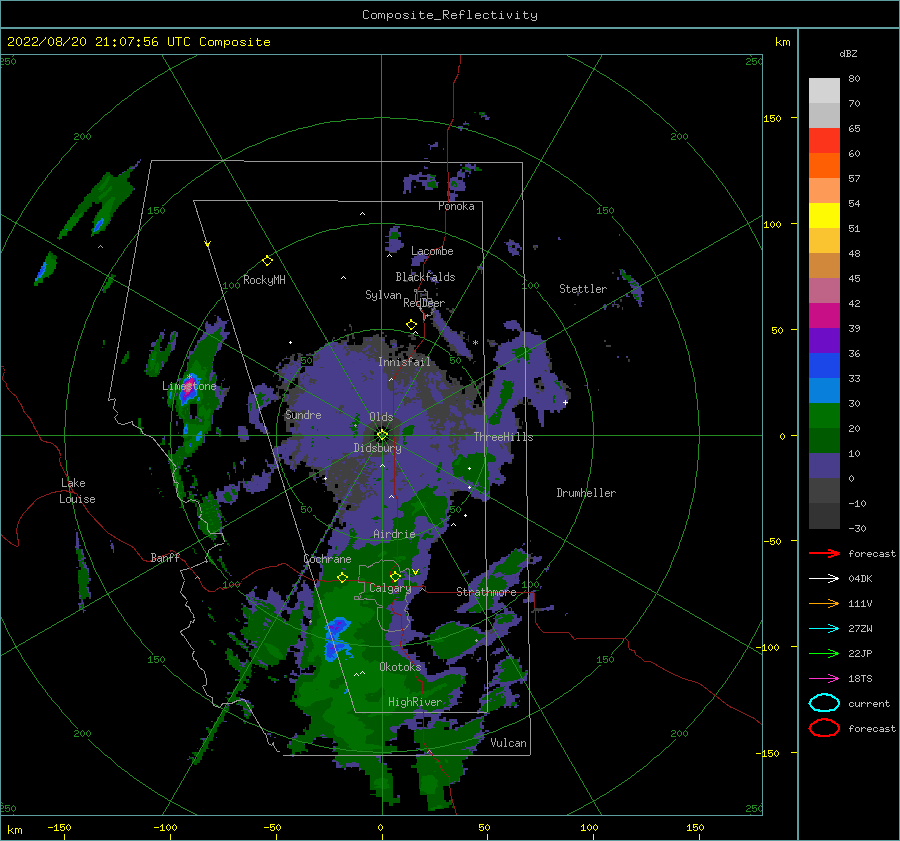Click the RockyMH label
The image size is (900, 841).
(264, 280)
